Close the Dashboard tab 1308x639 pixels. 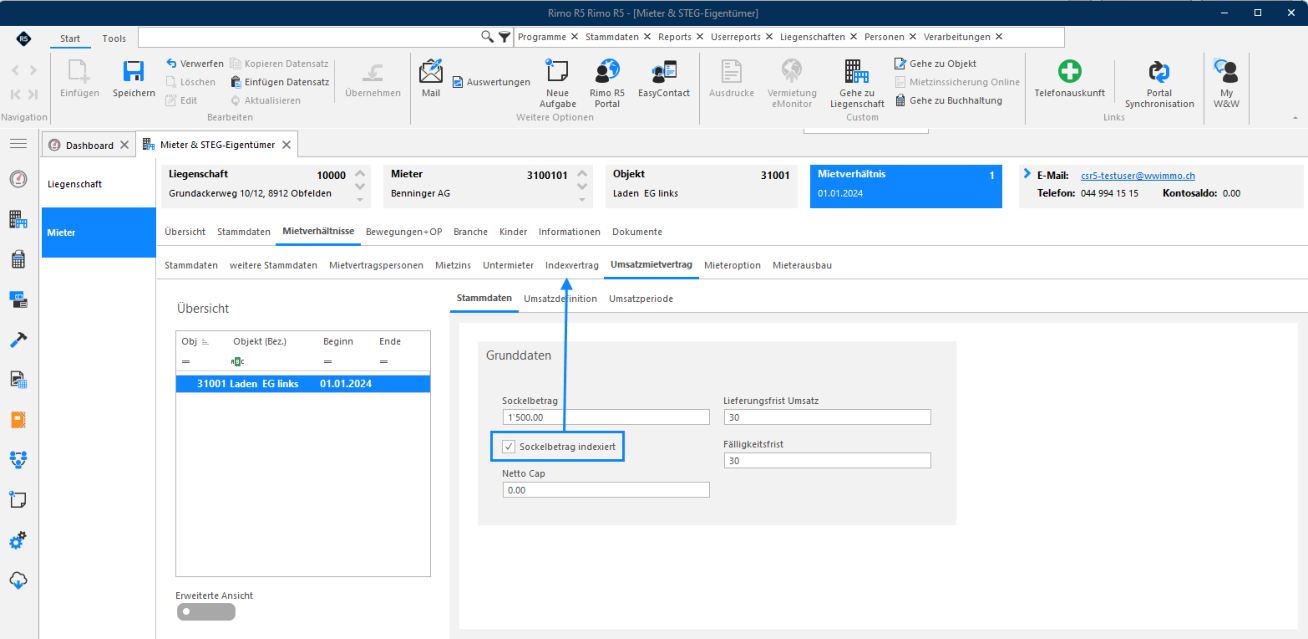(124, 145)
